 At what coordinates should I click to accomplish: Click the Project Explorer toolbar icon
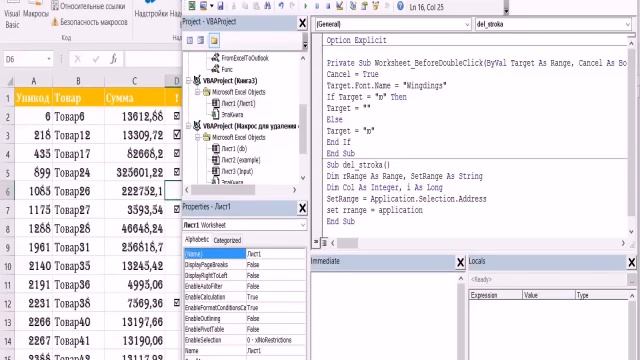coord(353,6)
